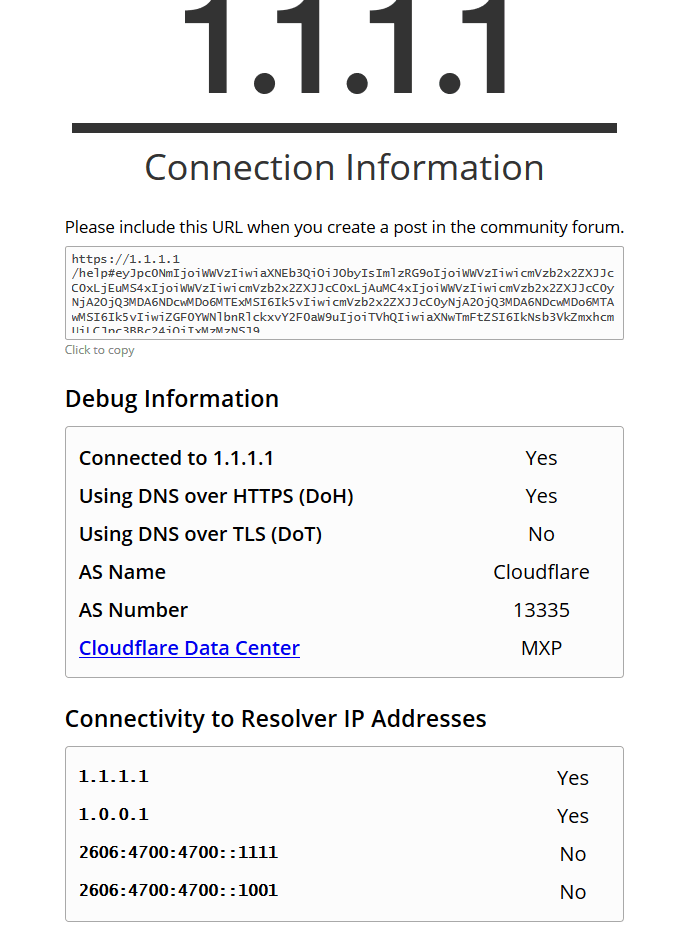This screenshot has width=690, height=925.
Task: Click the debug URL text box
Action: click(344, 293)
